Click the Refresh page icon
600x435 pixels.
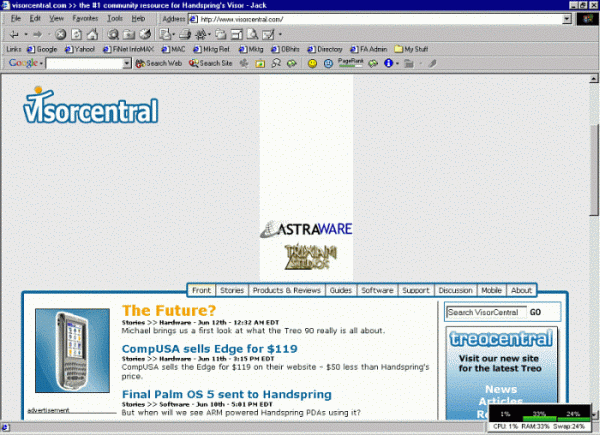pyautogui.click(x=75, y=34)
